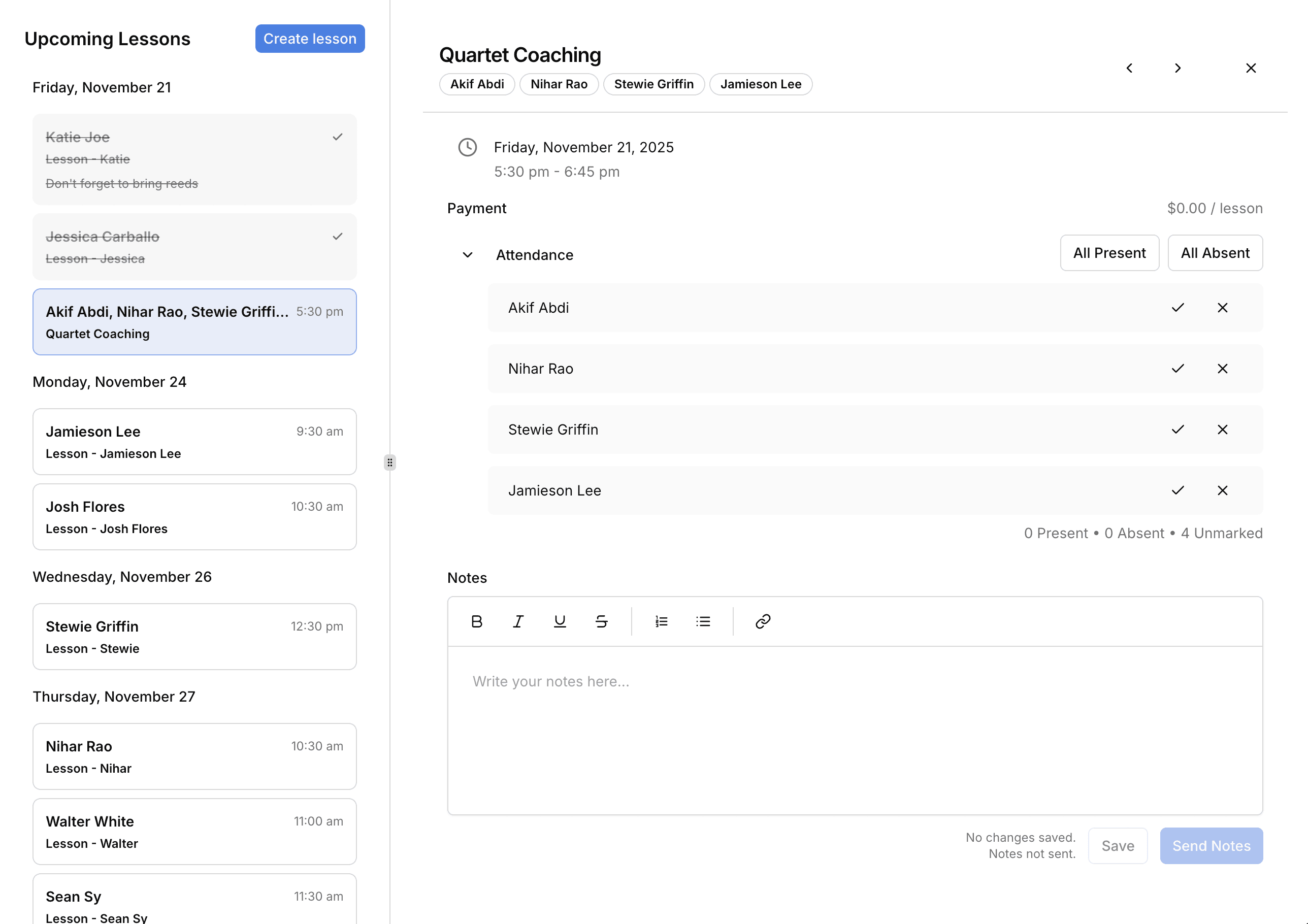Viewport: 1308px width, 924px height.
Task: Mark Nihar Rao as absent
Action: 1222,369
